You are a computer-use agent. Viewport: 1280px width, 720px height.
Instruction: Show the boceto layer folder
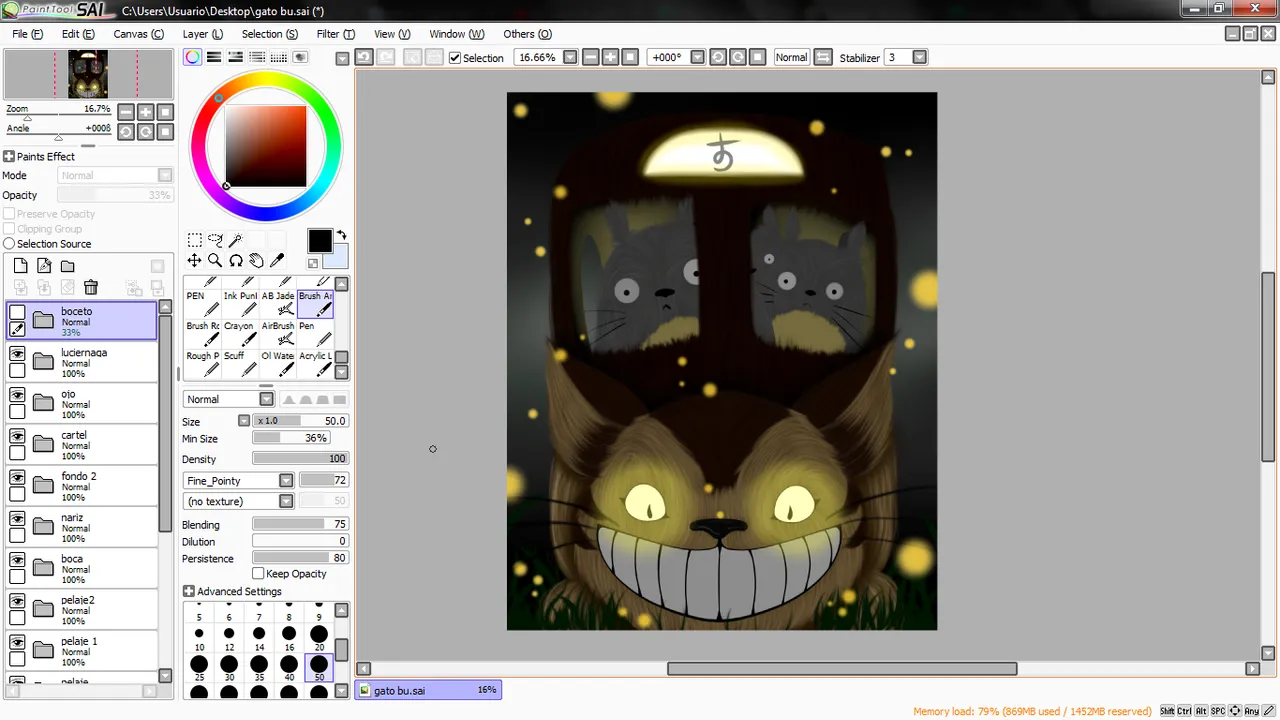pos(17,312)
